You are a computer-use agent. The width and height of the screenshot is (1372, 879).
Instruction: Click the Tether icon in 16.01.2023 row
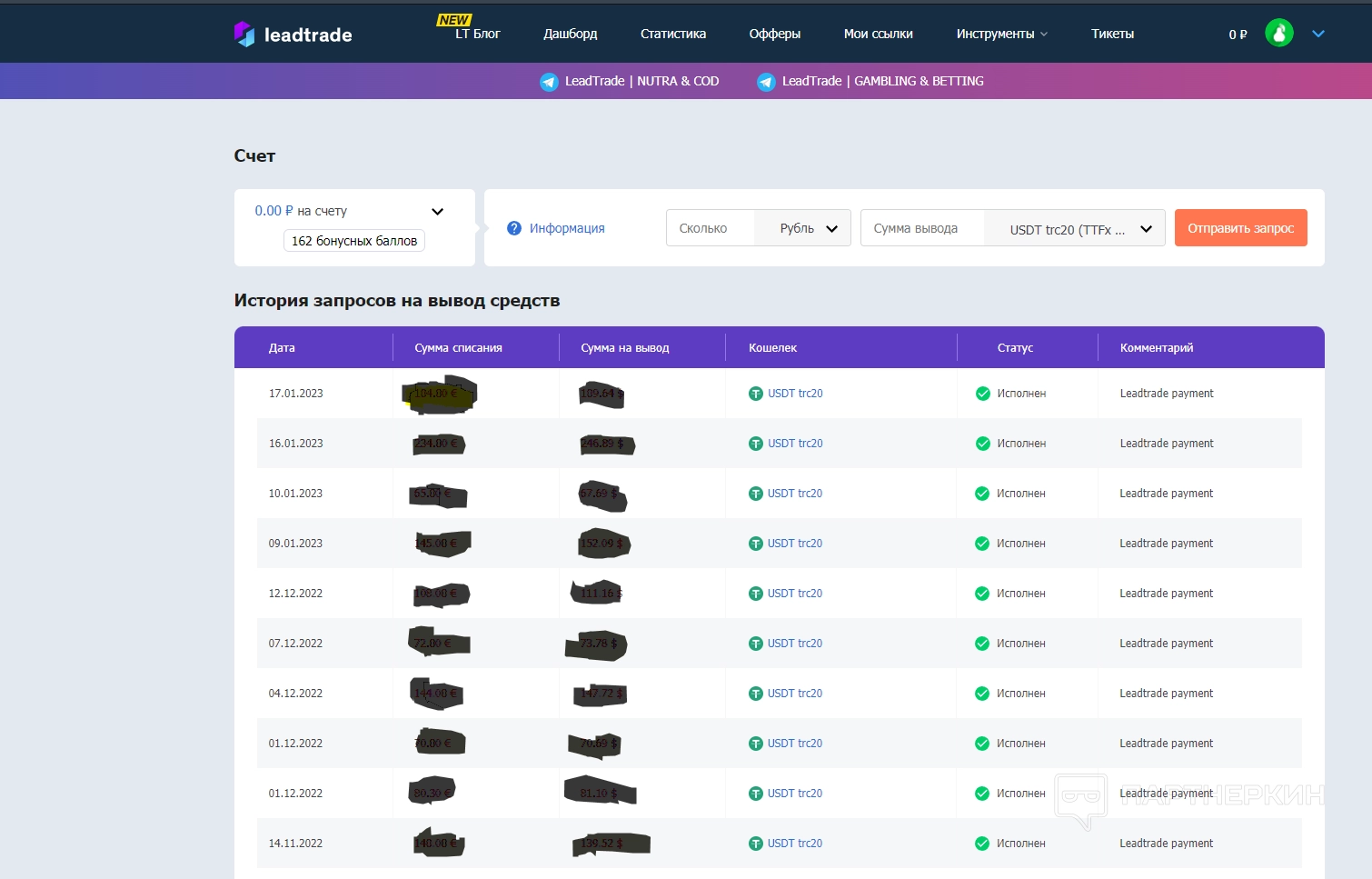(x=755, y=444)
